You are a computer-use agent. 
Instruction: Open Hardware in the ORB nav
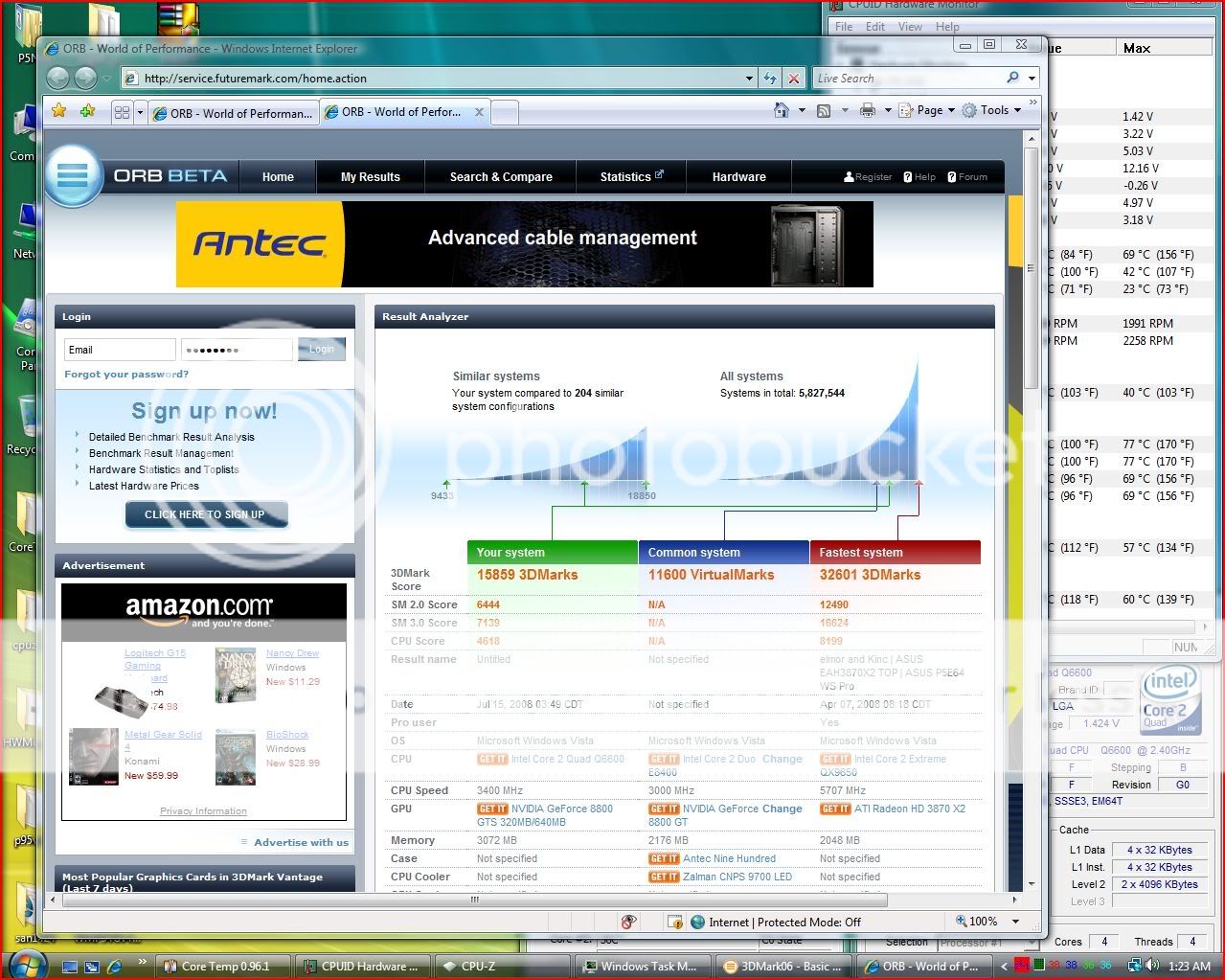[739, 176]
